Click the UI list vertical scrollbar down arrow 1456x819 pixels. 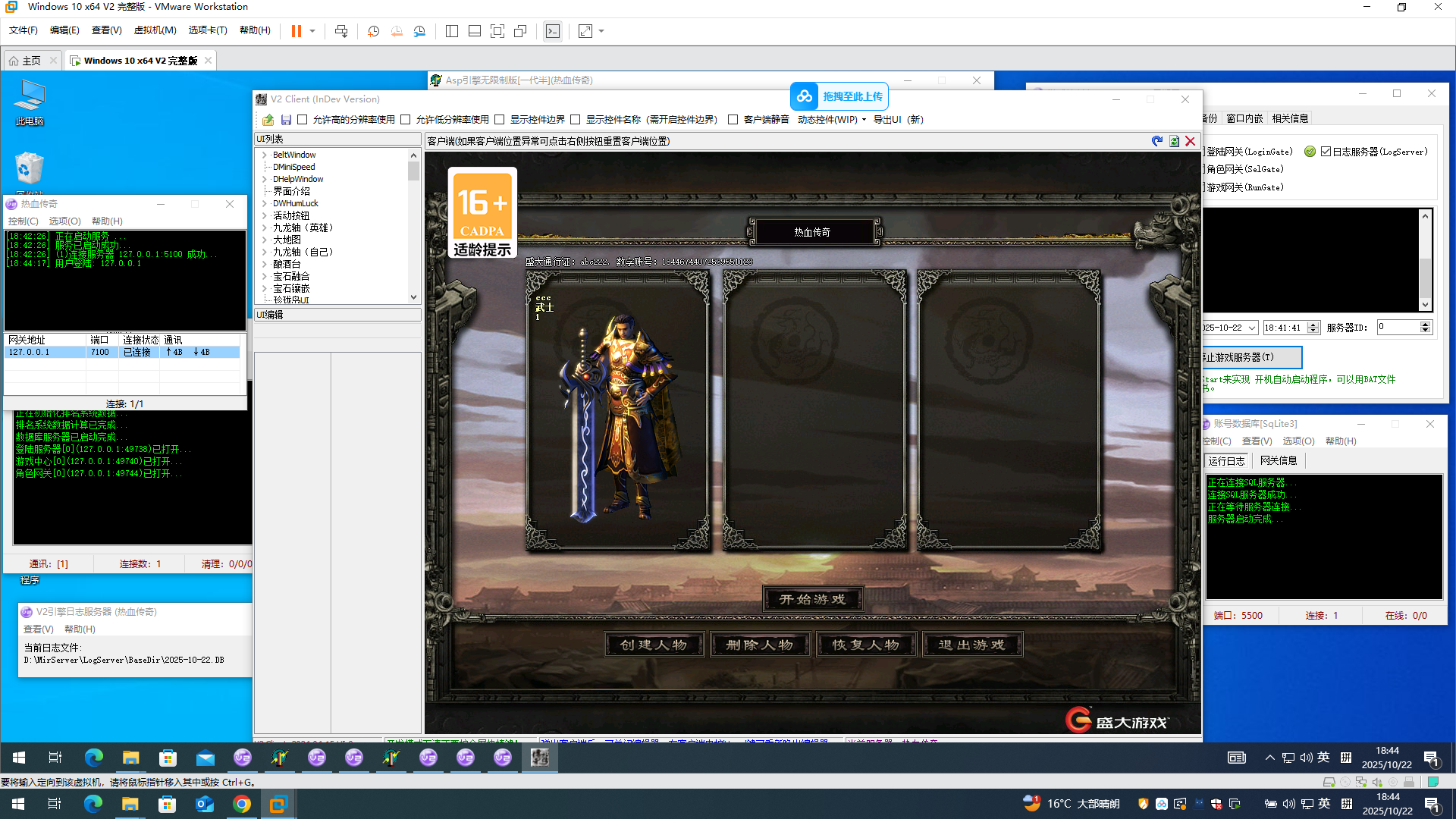413,297
